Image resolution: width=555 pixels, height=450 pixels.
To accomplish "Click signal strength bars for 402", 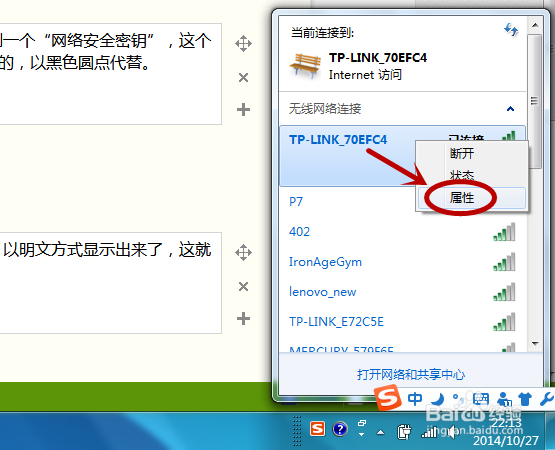I will [x=504, y=232].
